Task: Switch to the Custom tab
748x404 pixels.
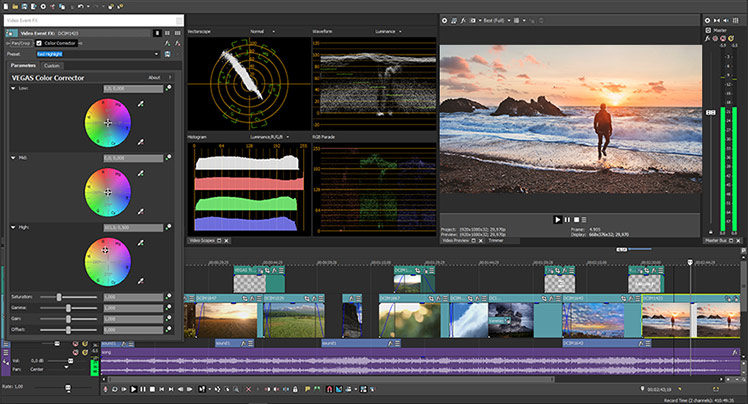Action: [x=52, y=66]
